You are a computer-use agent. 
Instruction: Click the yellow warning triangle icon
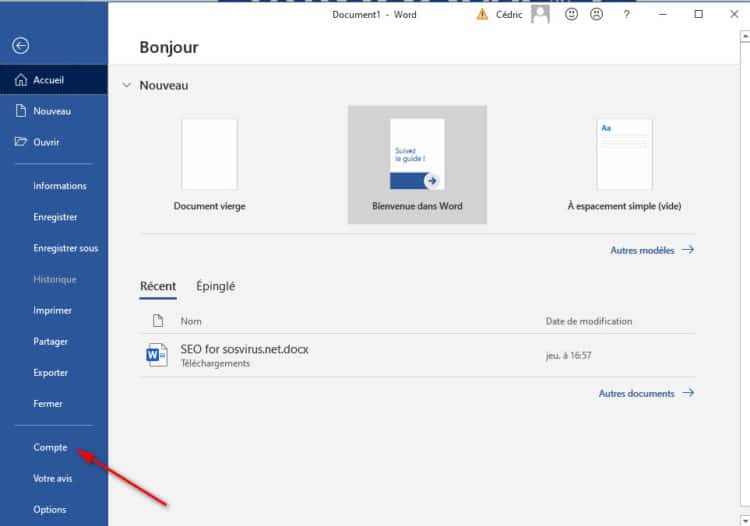pyautogui.click(x=482, y=14)
